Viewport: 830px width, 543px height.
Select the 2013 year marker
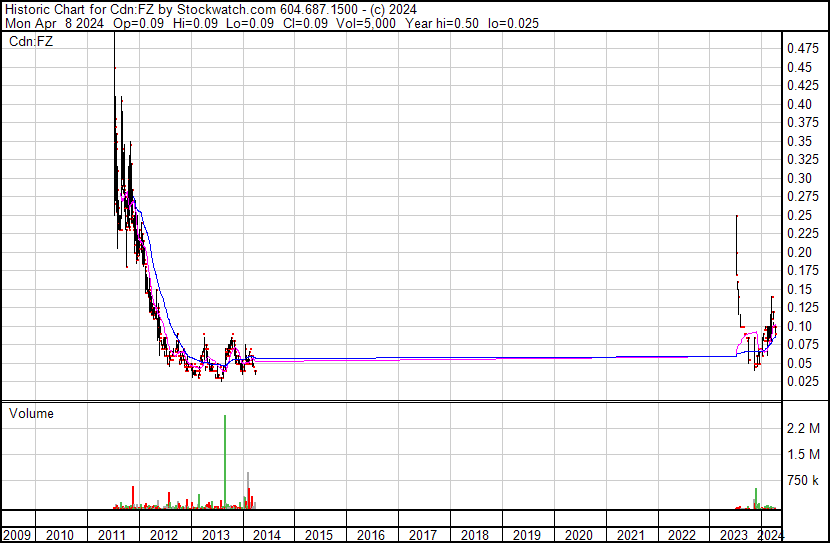click(215, 535)
